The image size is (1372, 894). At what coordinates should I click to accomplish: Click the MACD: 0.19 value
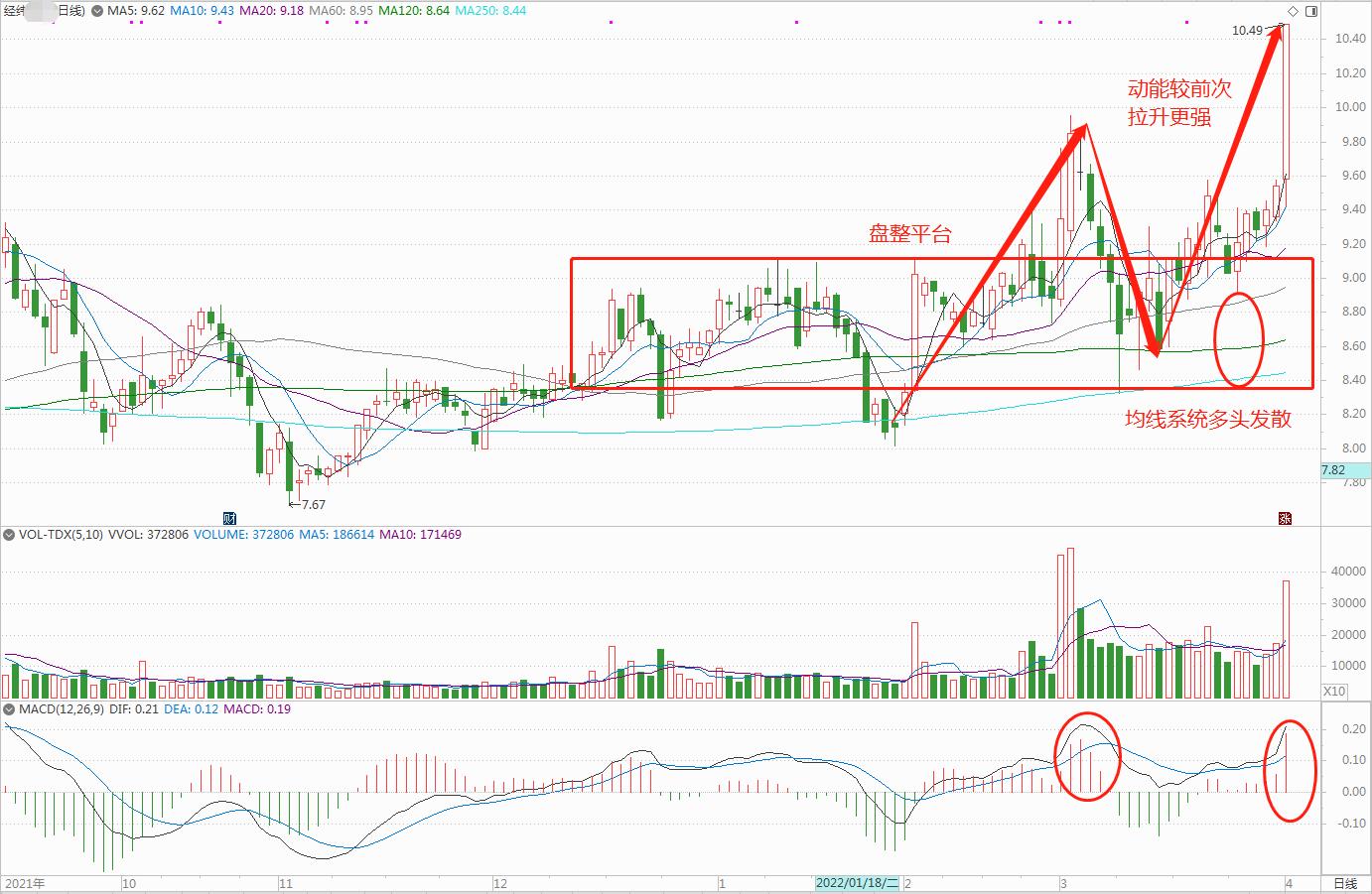click(x=257, y=709)
